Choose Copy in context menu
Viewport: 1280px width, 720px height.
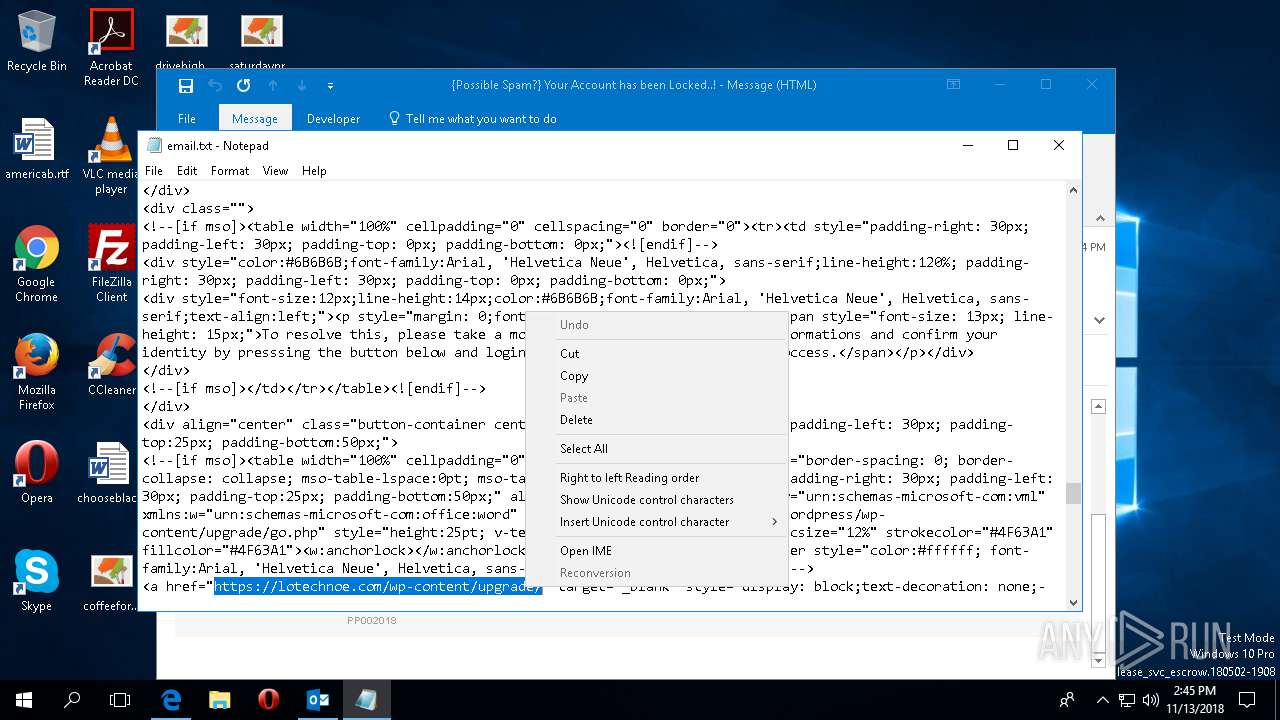click(656, 375)
